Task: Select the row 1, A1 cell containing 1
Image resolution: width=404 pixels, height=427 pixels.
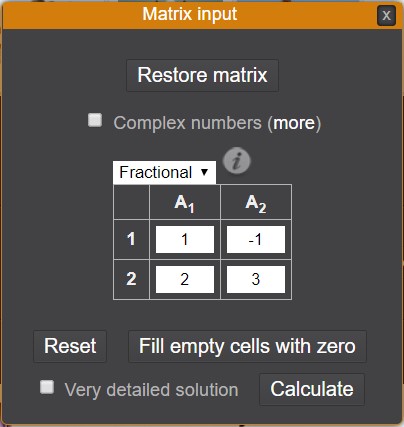Action: pos(185,239)
